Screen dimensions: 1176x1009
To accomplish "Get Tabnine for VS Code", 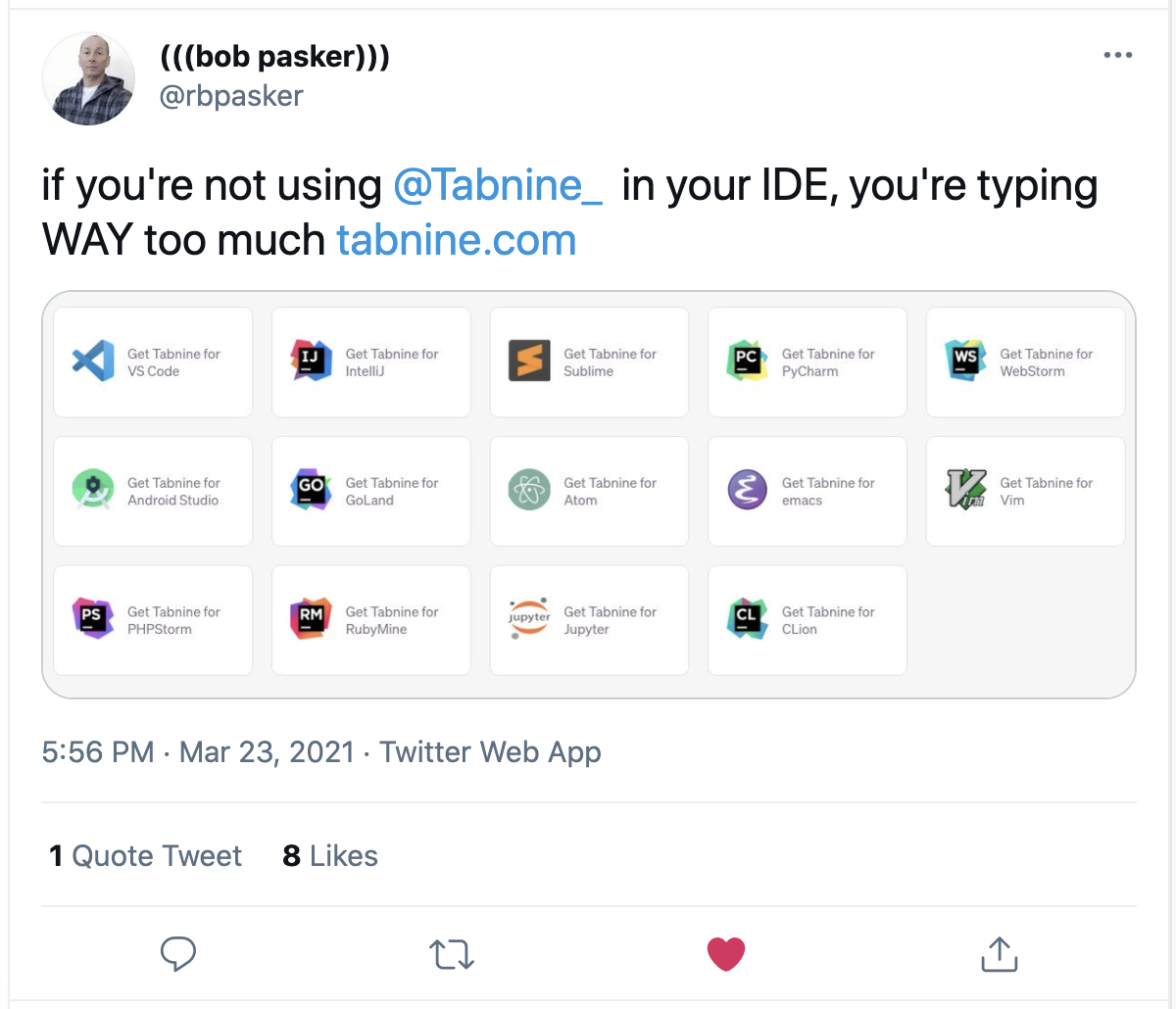I will [152, 361].
